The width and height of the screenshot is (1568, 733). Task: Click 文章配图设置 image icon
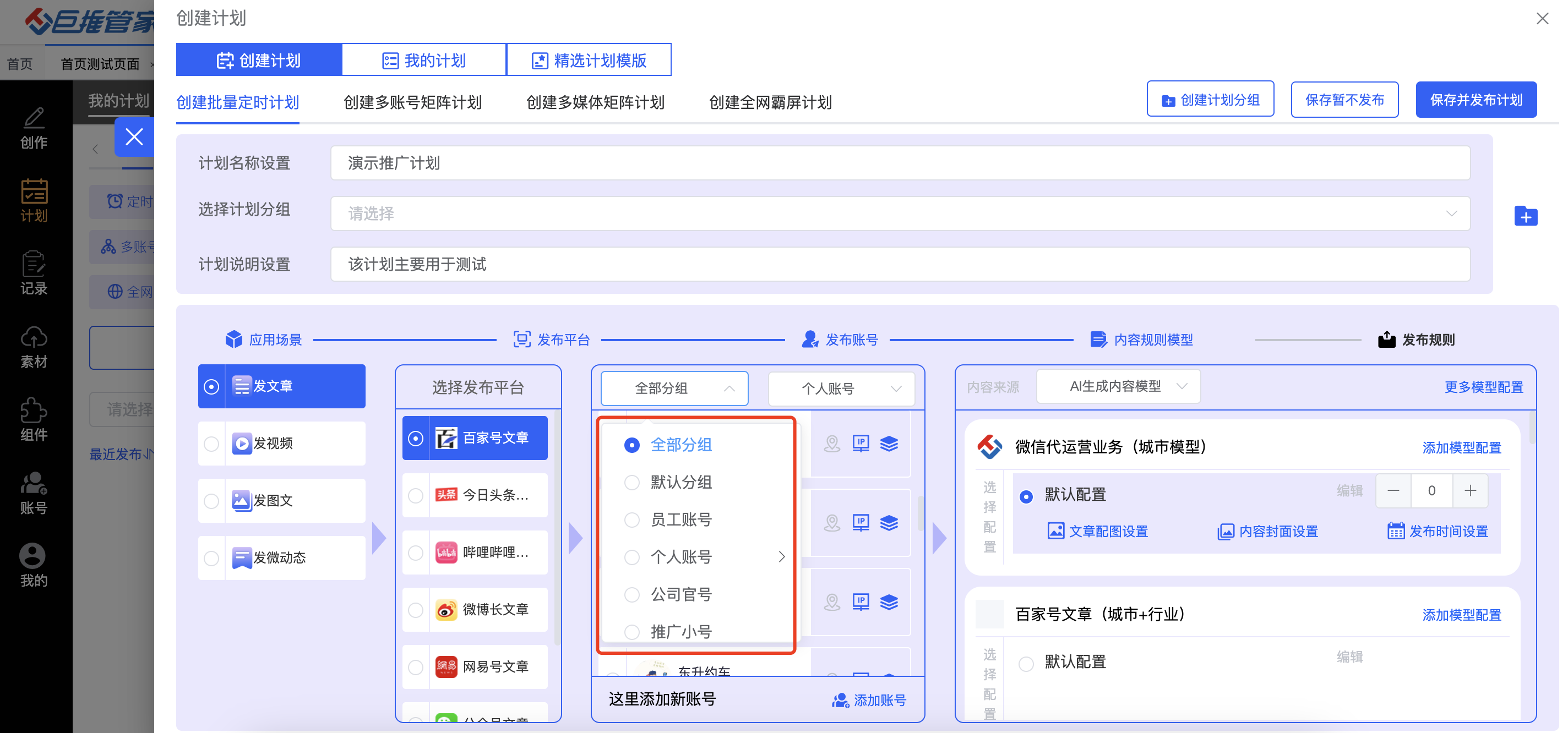tap(1055, 531)
